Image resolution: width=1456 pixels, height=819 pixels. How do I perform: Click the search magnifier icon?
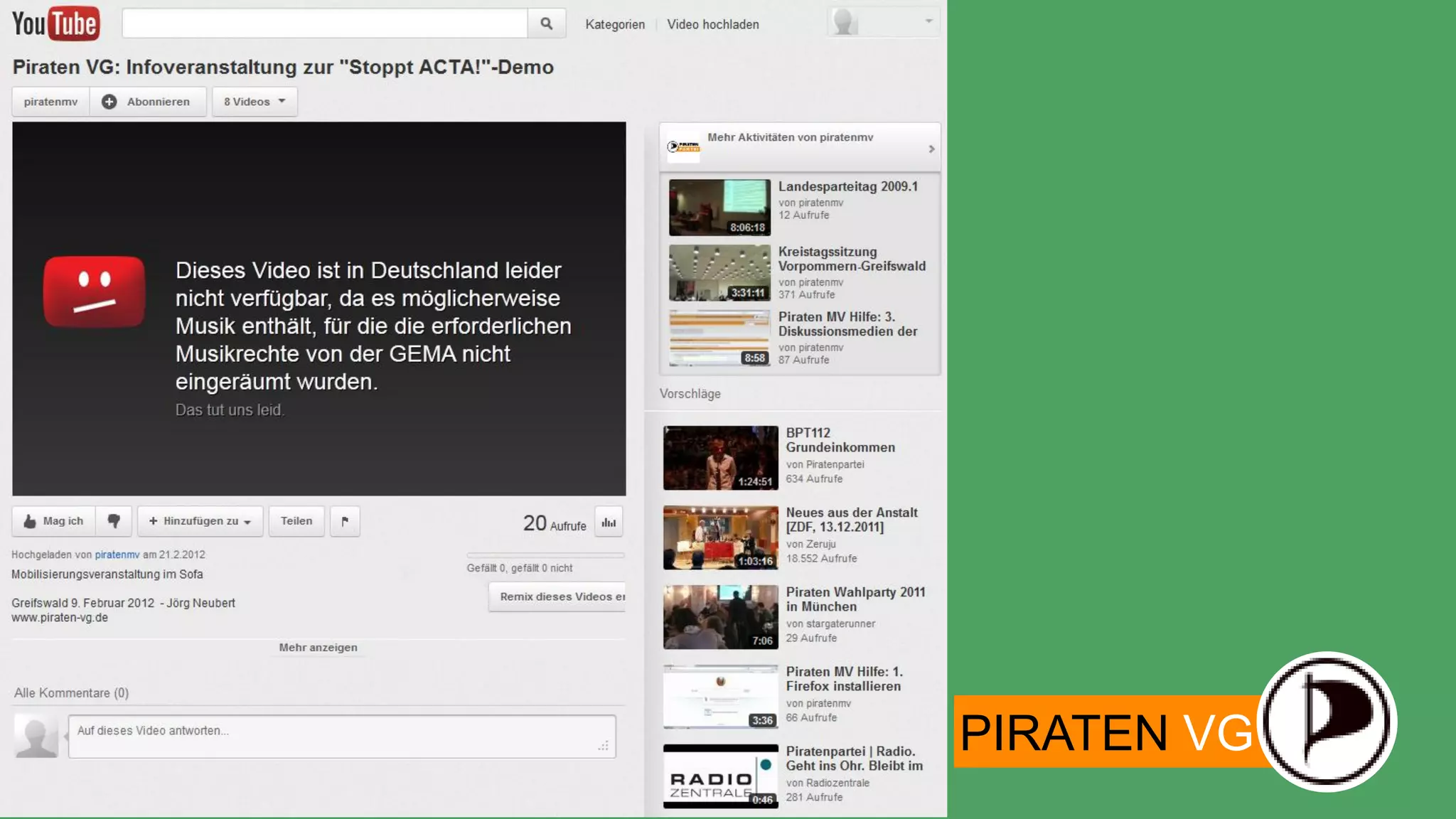(x=546, y=23)
